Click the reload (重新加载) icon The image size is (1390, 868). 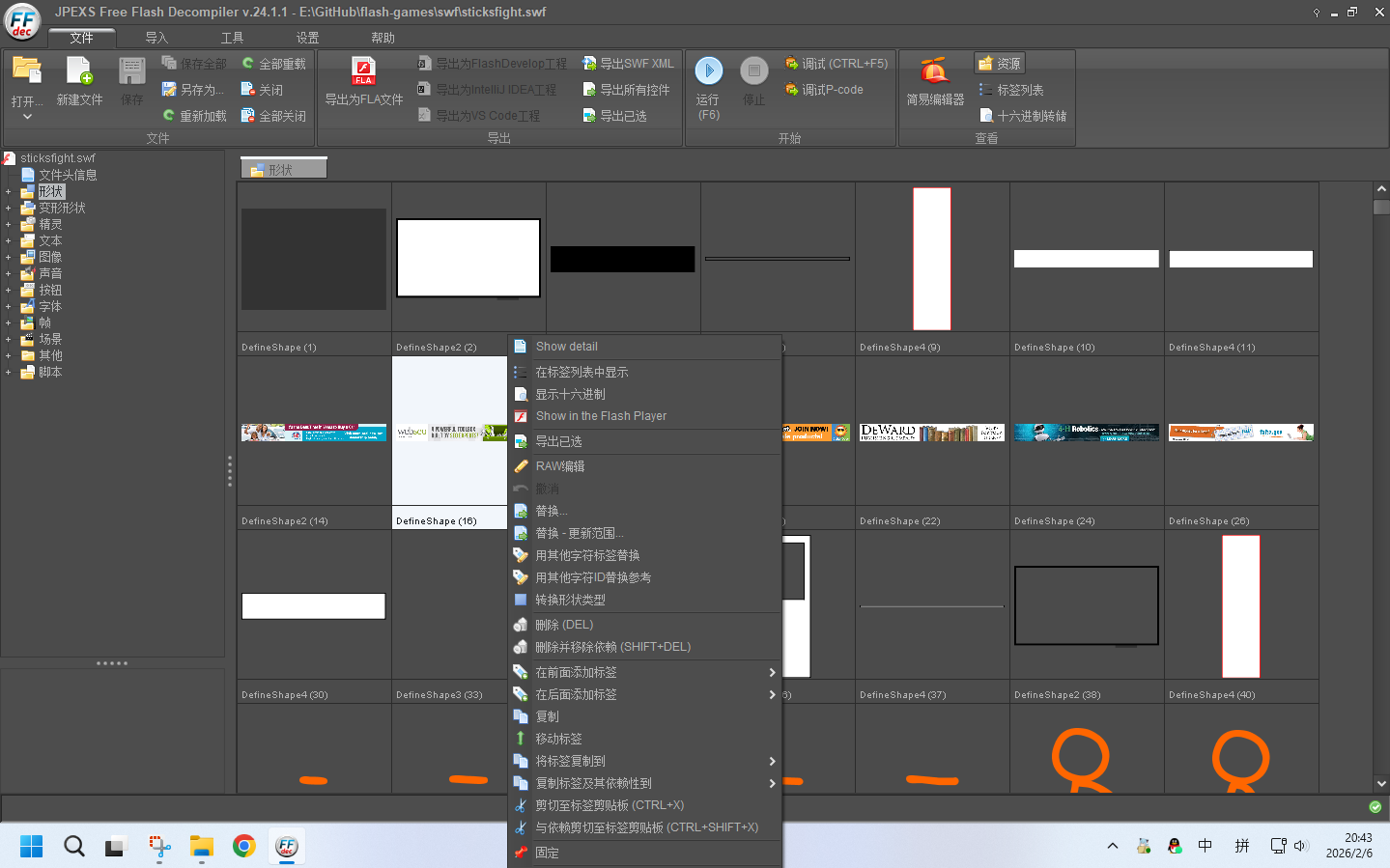pos(169,116)
